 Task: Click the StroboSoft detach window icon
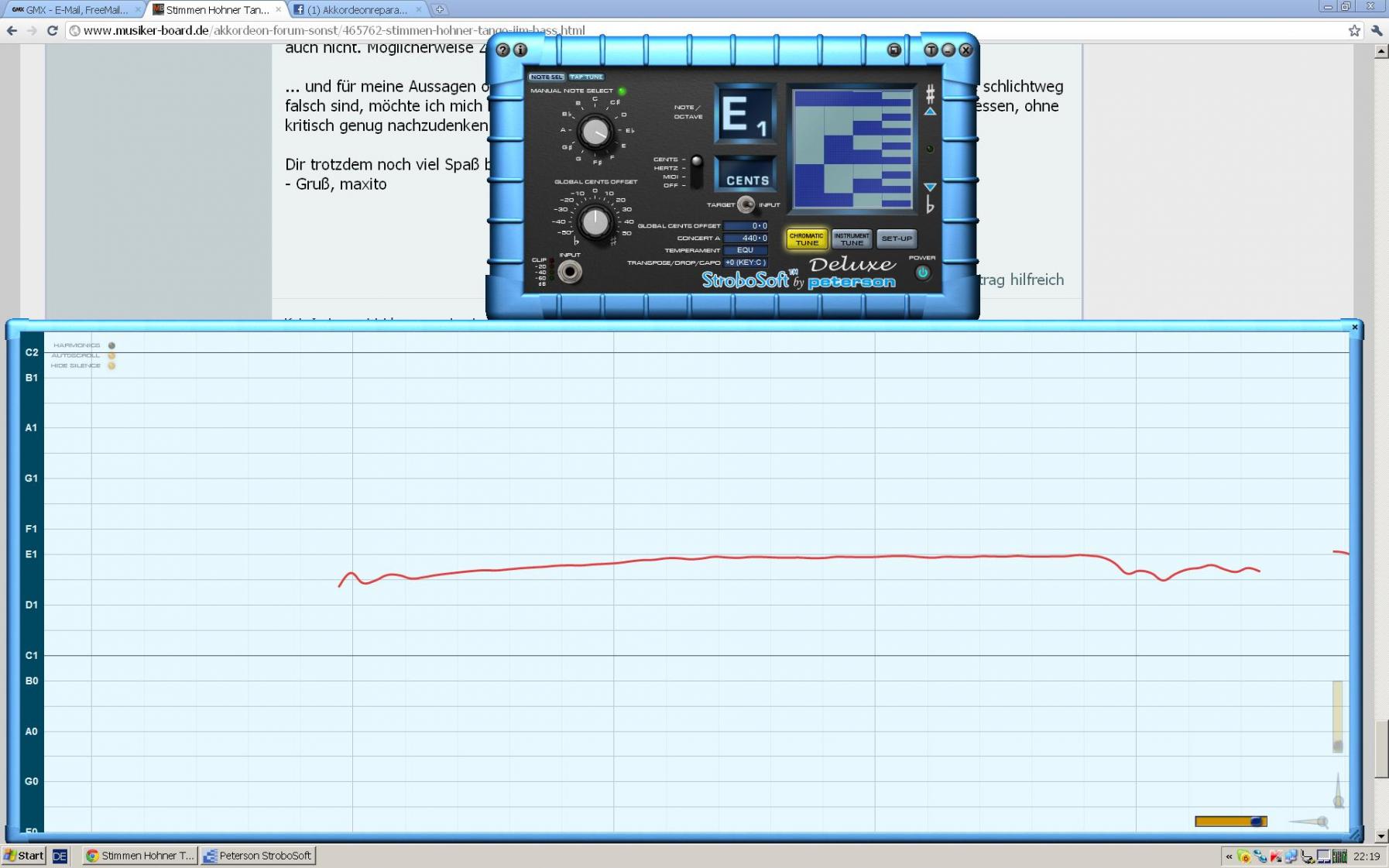pyautogui.click(x=894, y=50)
